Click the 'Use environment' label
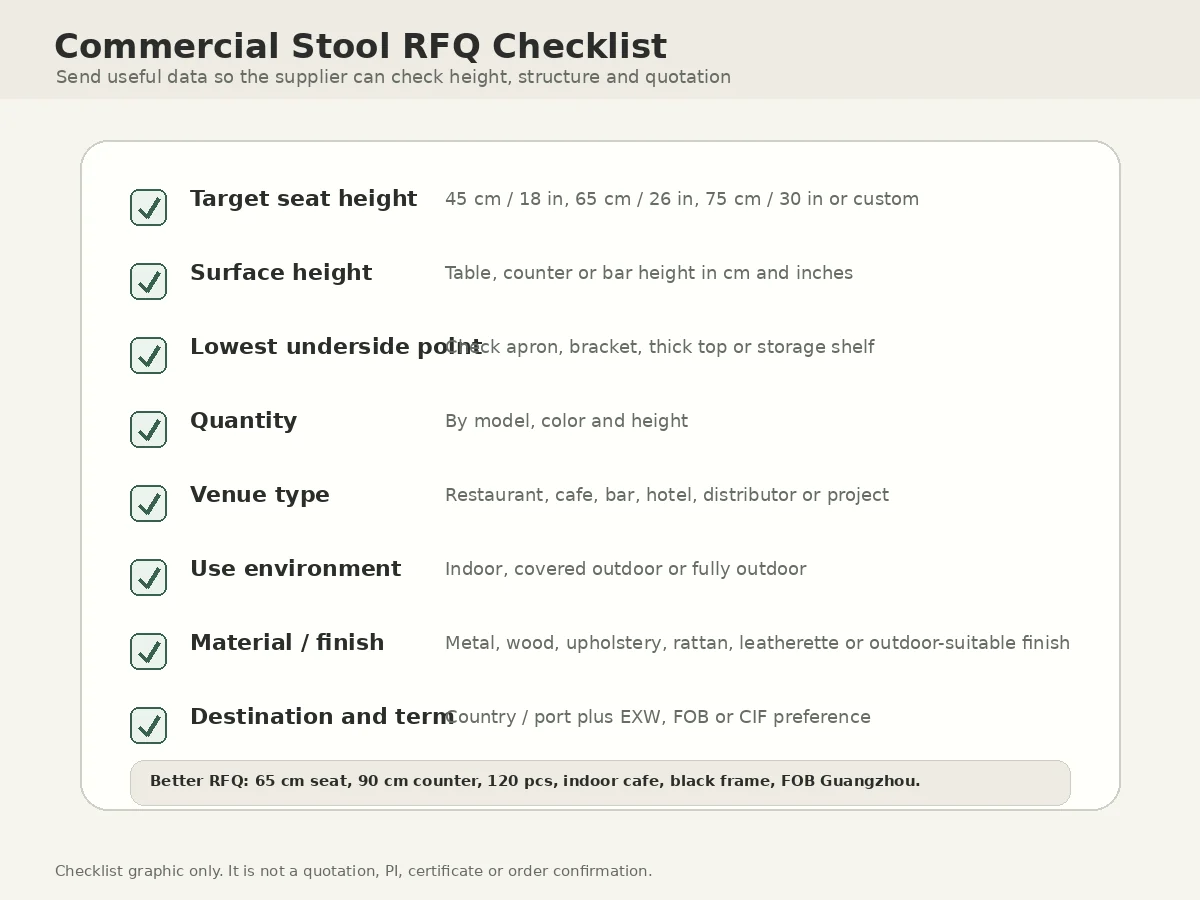 pos(295,569)
